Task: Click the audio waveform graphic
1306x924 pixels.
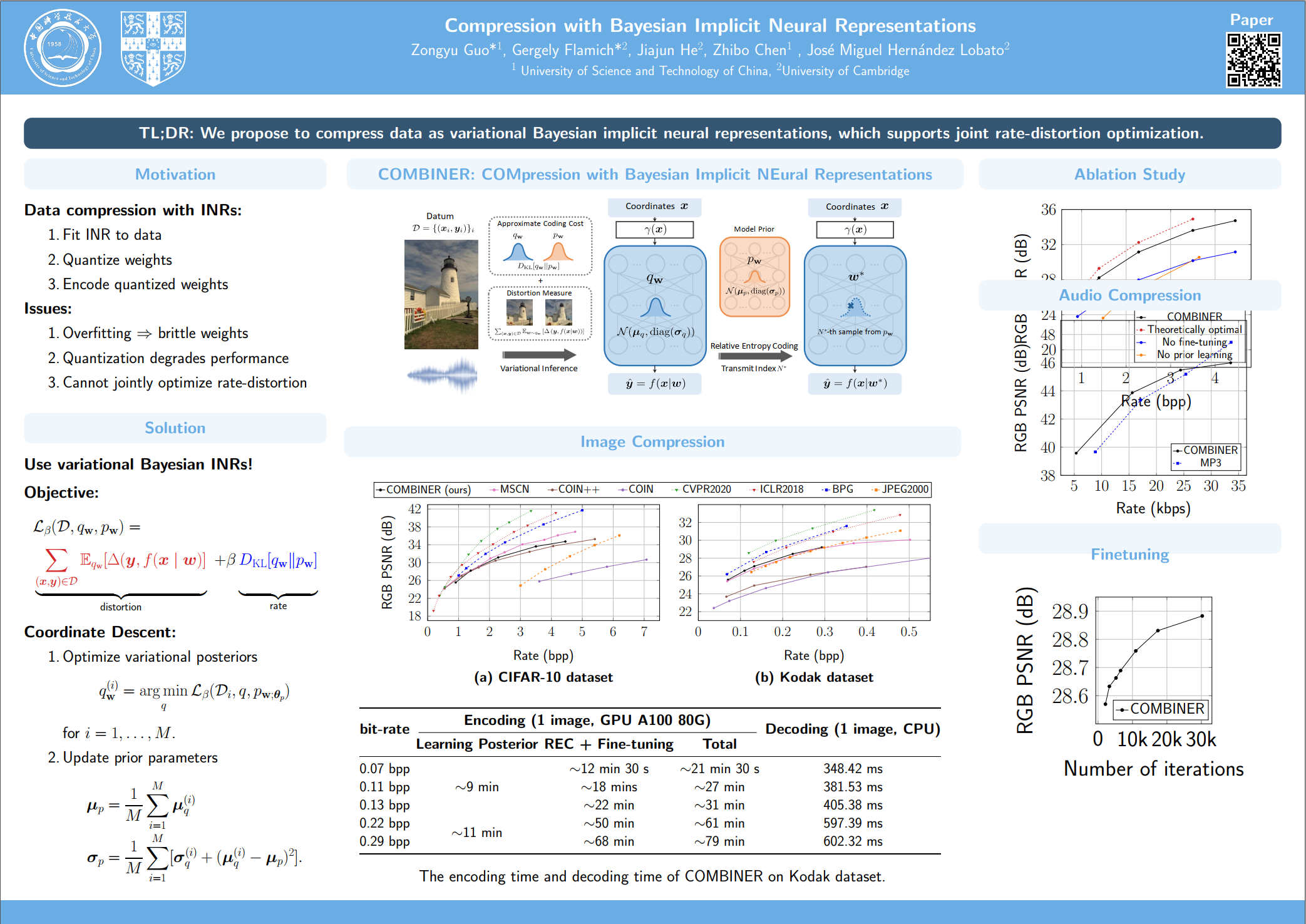Action: 442,374
